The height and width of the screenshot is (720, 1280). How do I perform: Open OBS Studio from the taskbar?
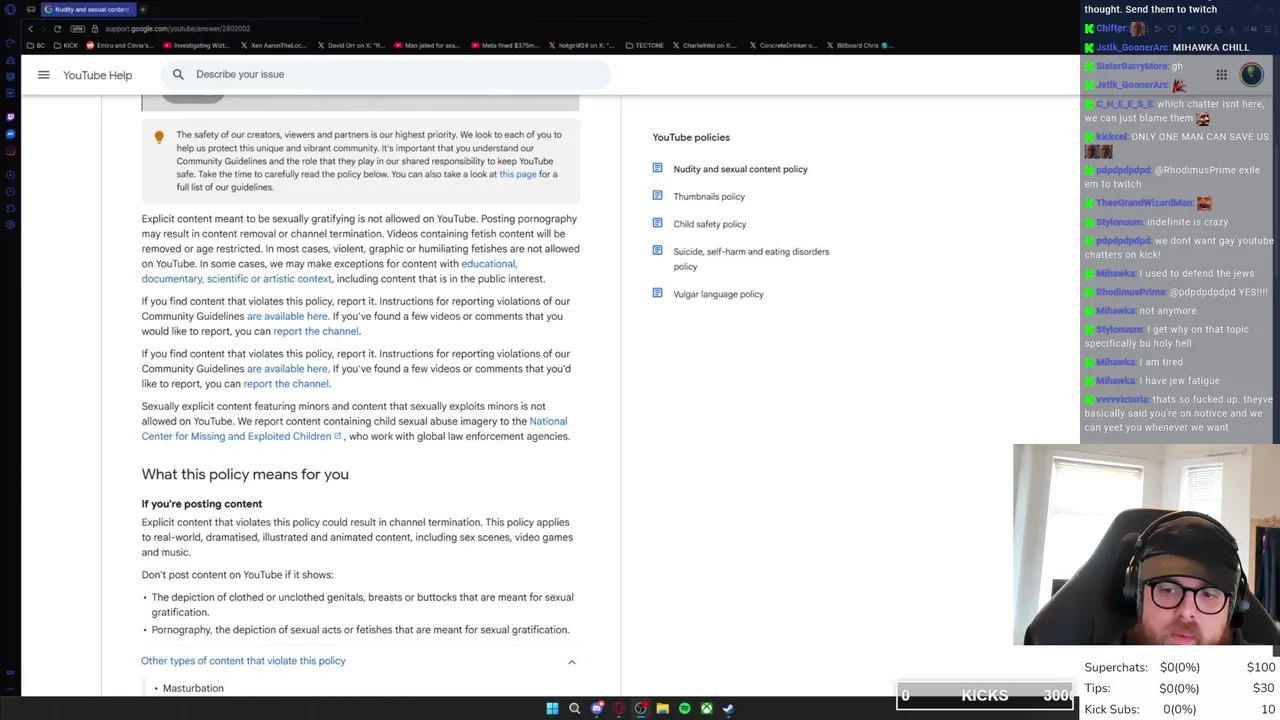tap(640, 708)
